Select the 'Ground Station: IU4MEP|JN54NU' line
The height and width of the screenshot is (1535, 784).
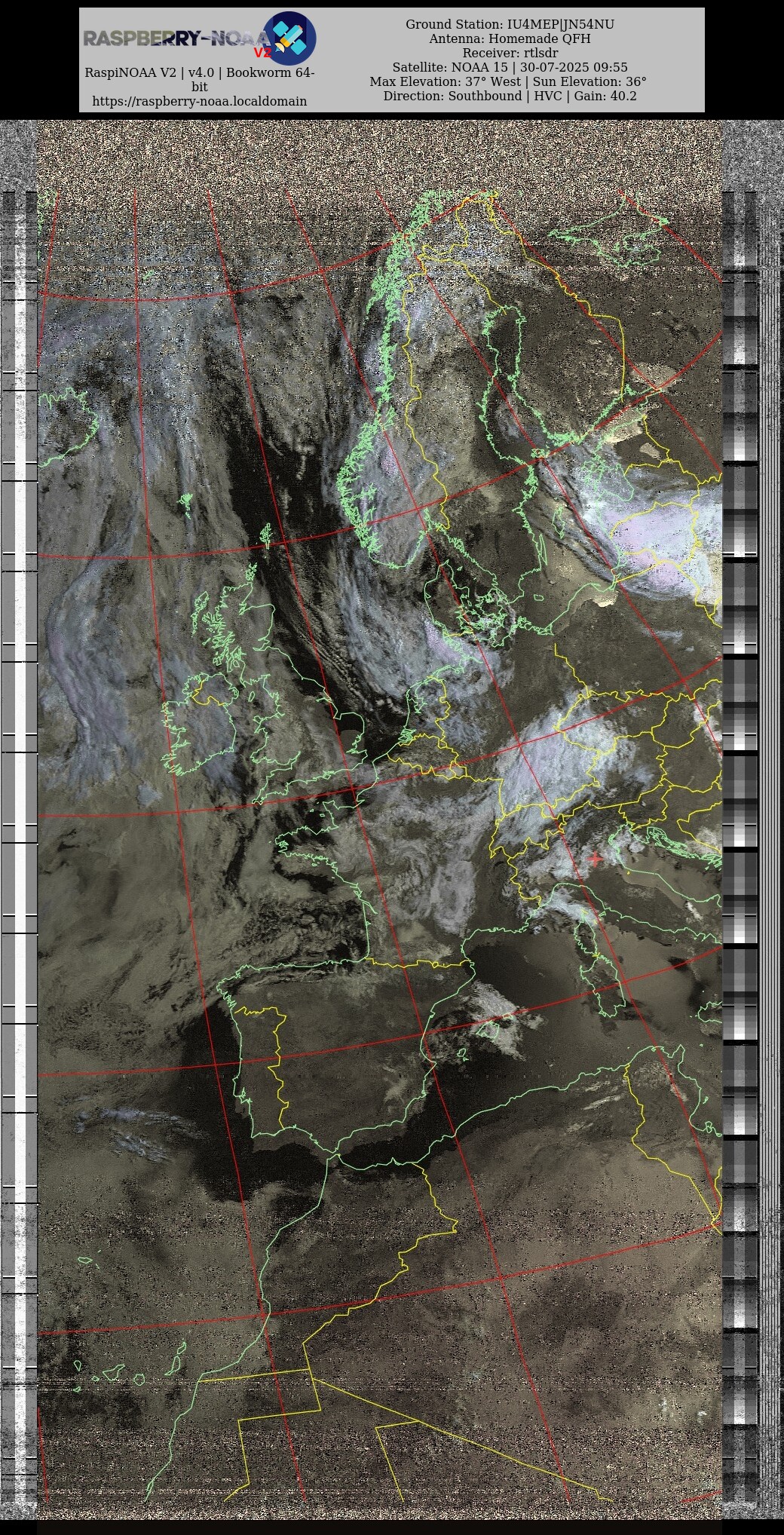(x=510, y=24)
